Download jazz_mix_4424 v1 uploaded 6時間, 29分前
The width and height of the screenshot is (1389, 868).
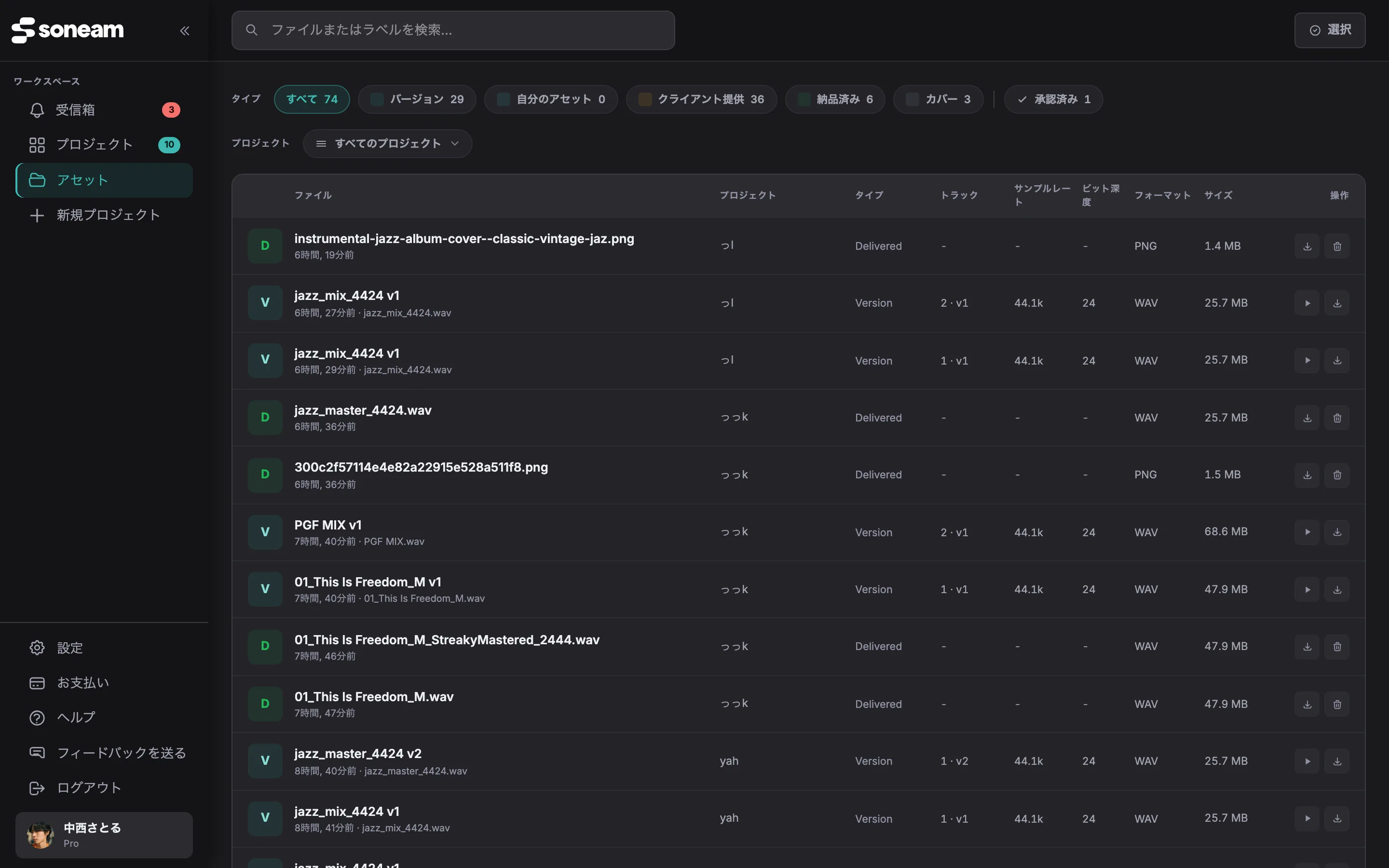[x=1337, y=361]
